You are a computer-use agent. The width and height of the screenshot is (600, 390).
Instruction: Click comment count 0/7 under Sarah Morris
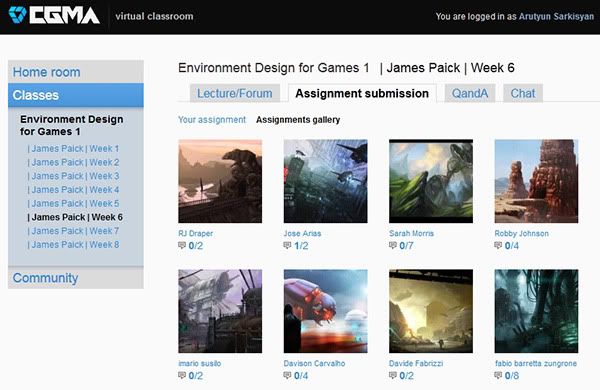406,246
